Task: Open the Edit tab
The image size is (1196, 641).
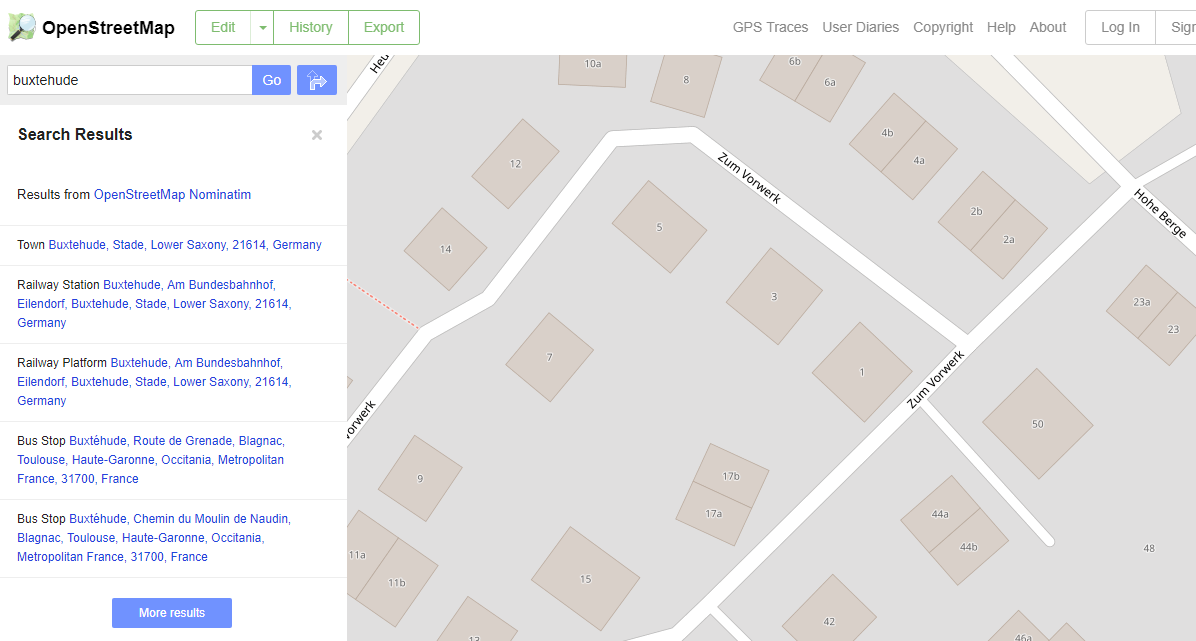Action: coord(223,27)
